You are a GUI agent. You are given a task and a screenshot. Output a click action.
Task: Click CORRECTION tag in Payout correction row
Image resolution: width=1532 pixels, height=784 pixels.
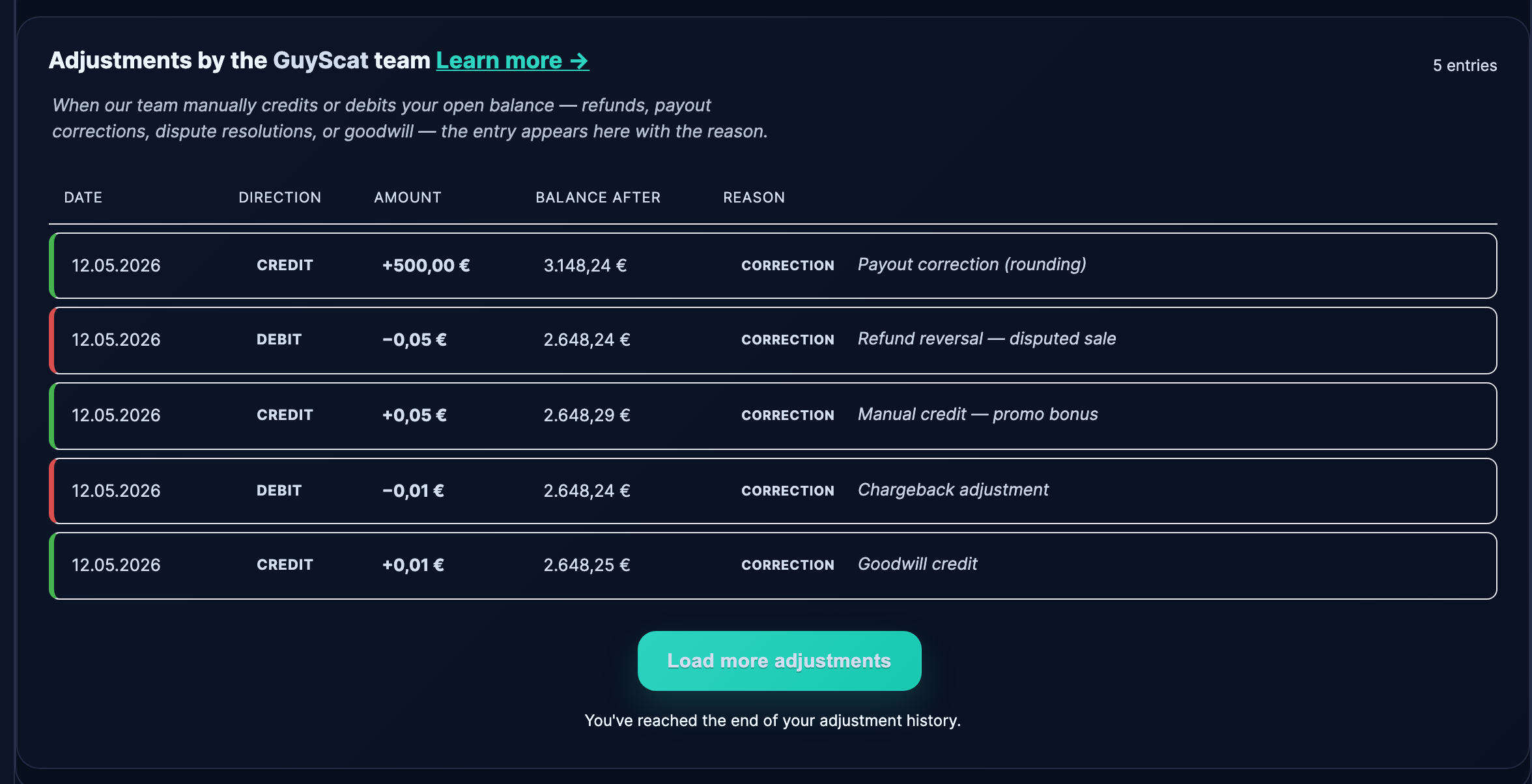787,266
